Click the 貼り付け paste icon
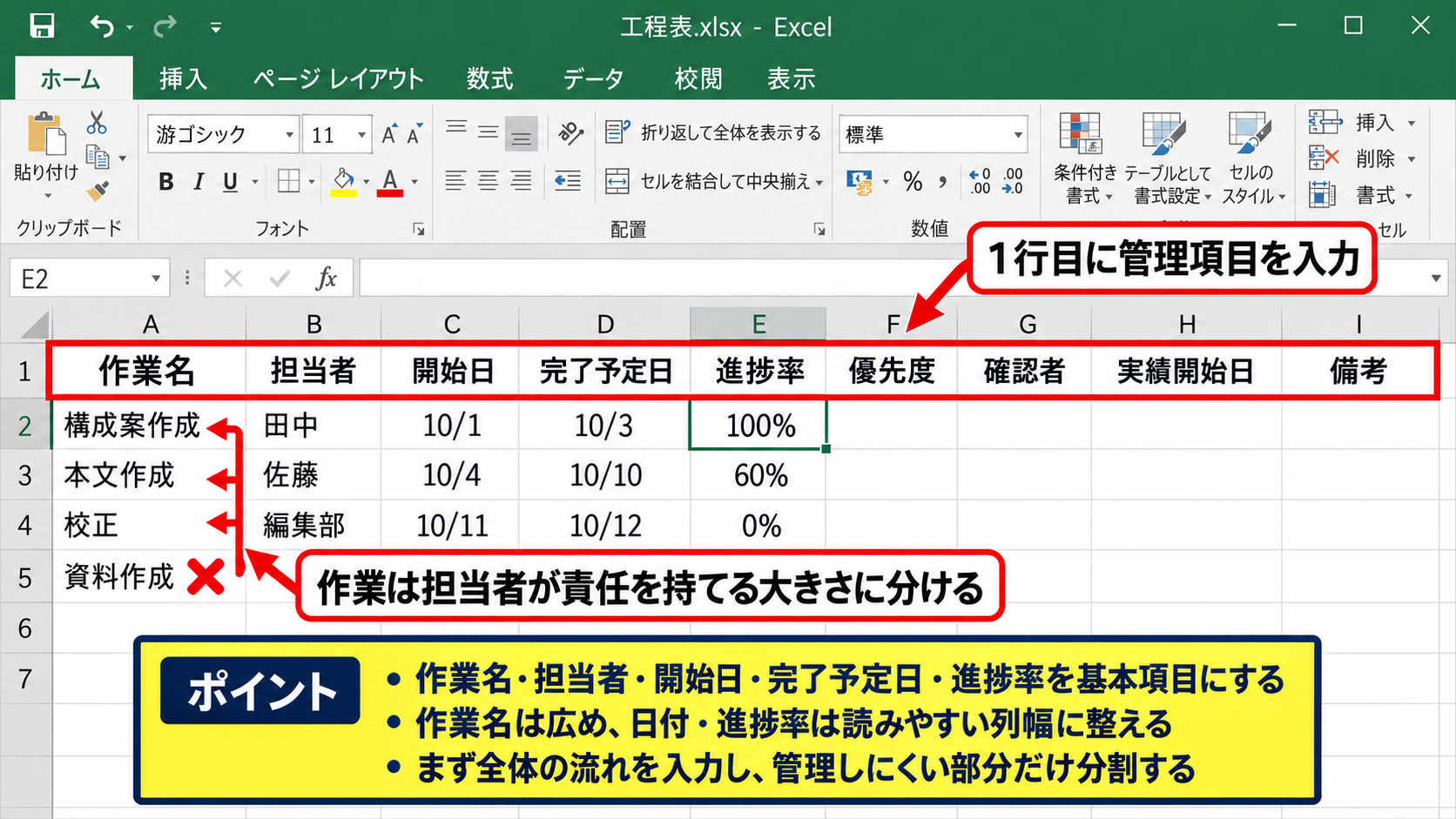 coord(46,135)
